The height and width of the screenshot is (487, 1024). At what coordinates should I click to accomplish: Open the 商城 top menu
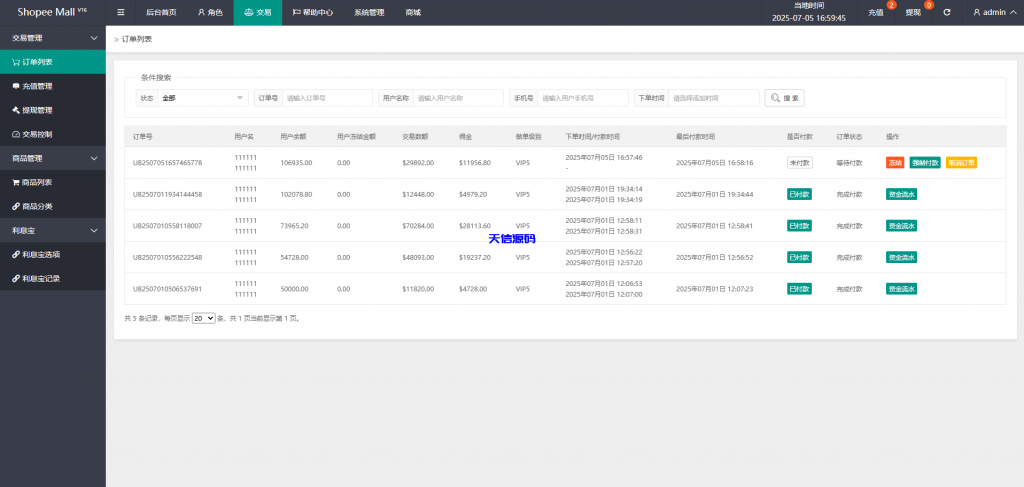pos(413,12)
